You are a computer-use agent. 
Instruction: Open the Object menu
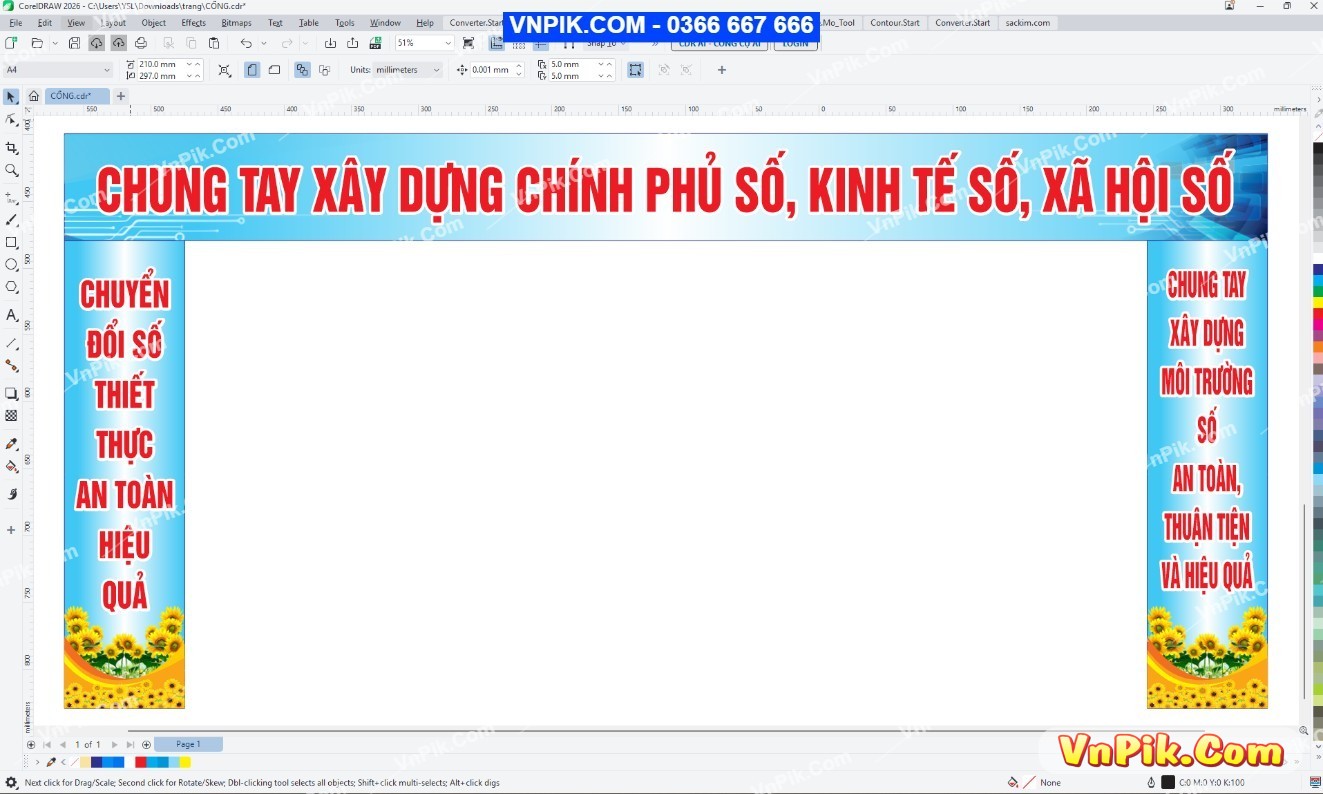154,23
